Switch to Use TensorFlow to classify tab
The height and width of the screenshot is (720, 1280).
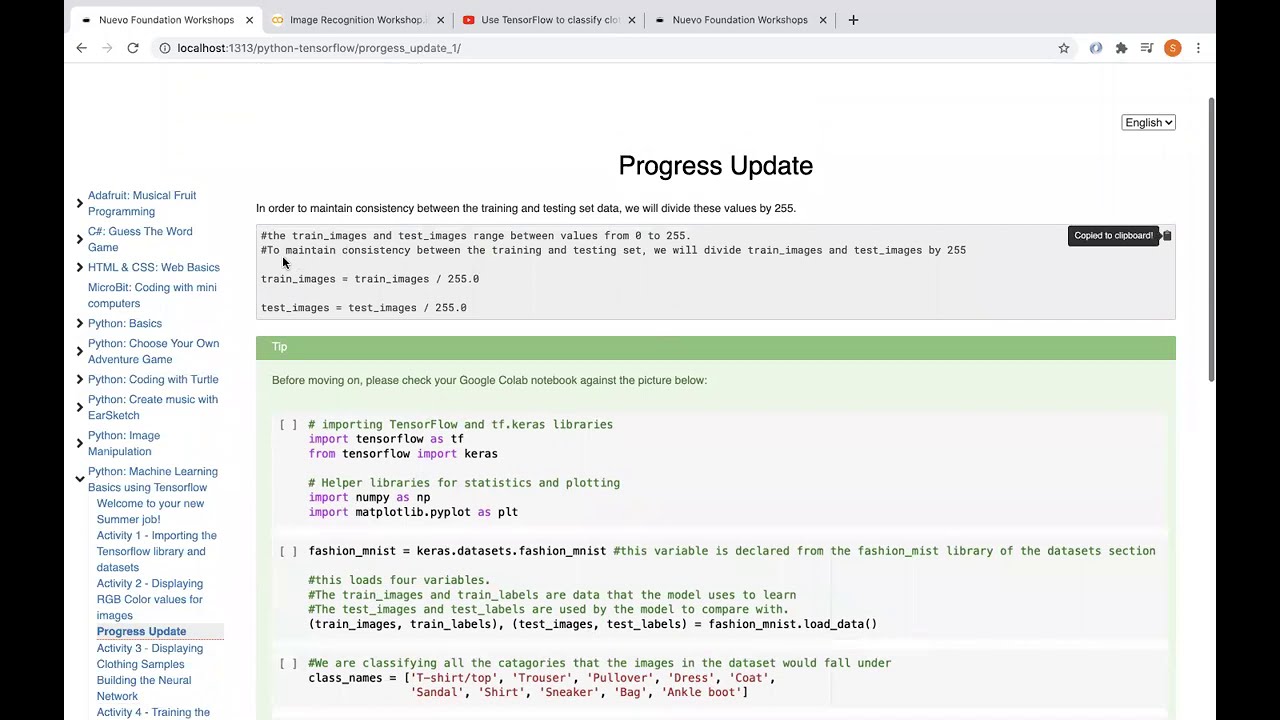pyautogui.click(x=548, y=20)
